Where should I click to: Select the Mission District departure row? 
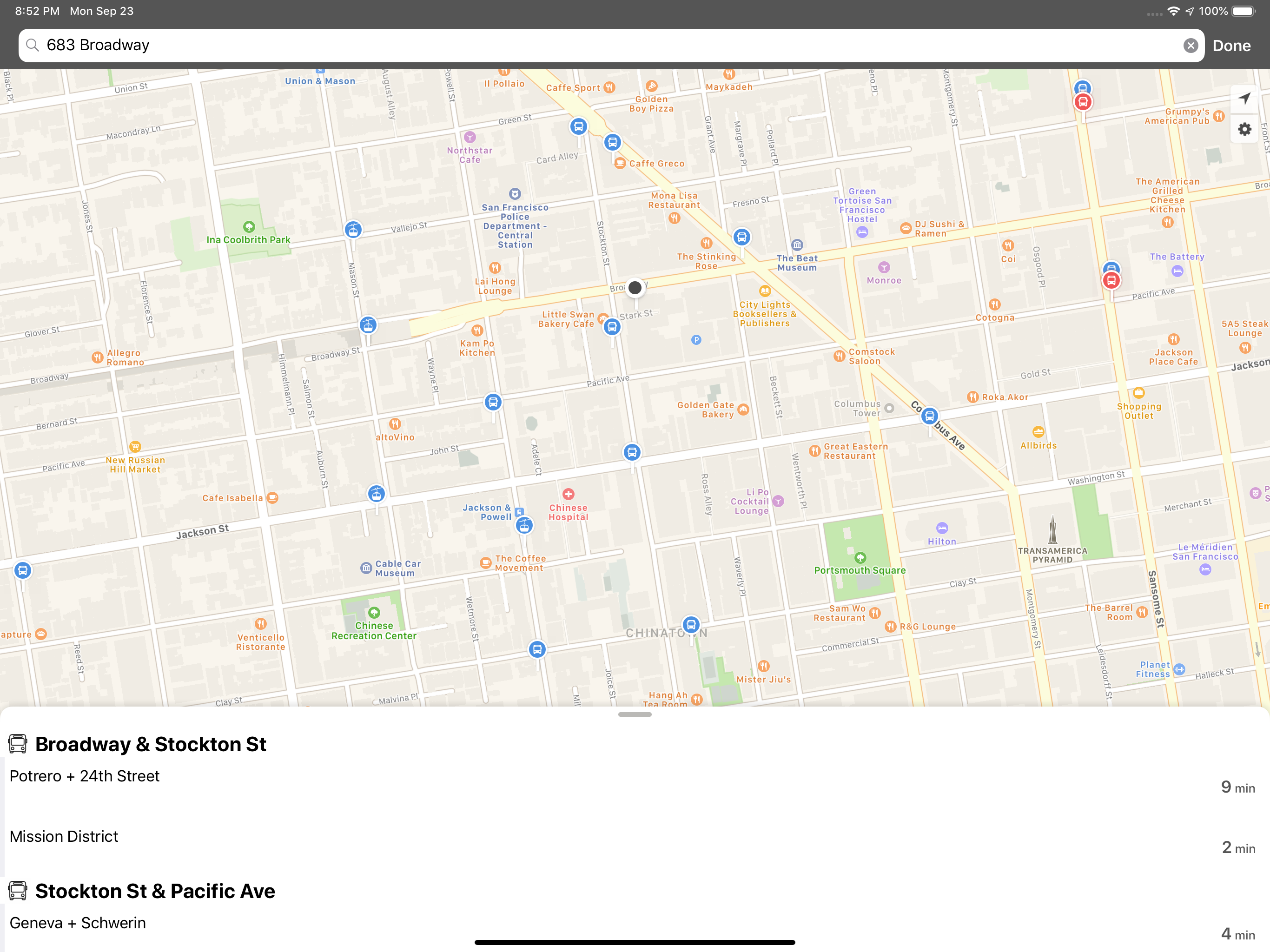tap(635, 846)
